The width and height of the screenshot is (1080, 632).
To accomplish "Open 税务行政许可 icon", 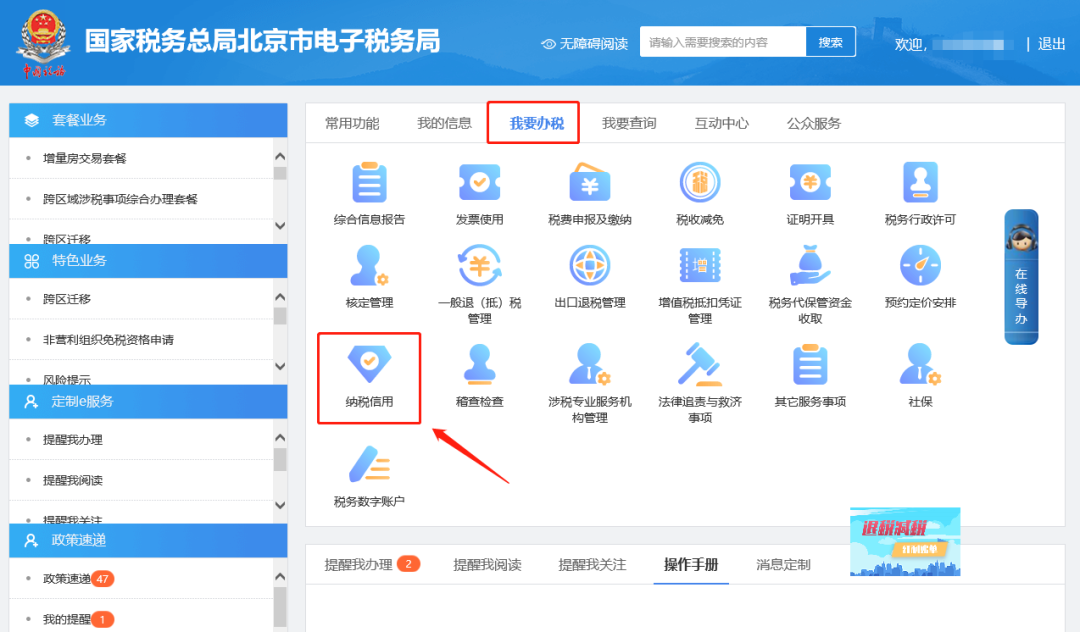I will tap(920, 182).
